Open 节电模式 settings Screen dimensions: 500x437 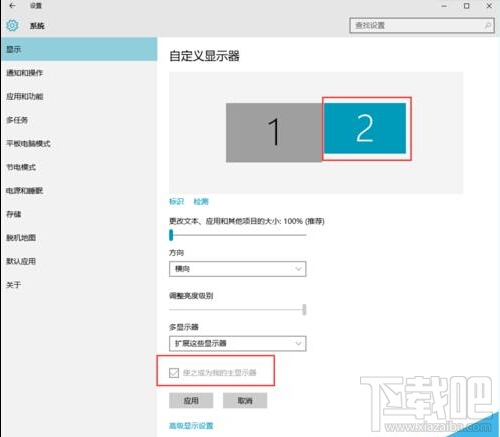pyautogui.click(x=79, y=167)
